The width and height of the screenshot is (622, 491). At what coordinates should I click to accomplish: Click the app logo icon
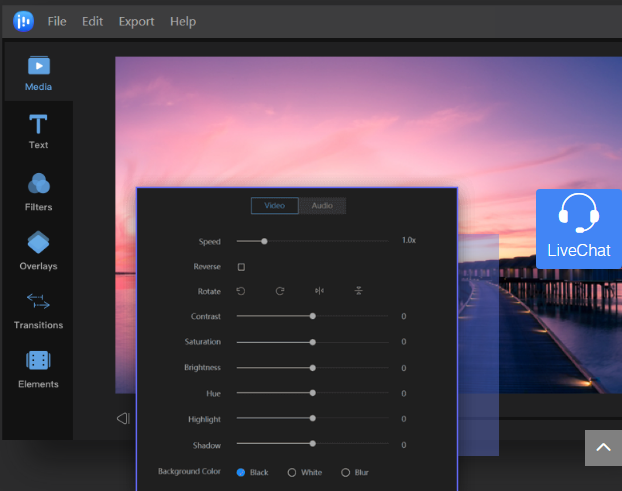pyautogui.click(x=23, y=21)
